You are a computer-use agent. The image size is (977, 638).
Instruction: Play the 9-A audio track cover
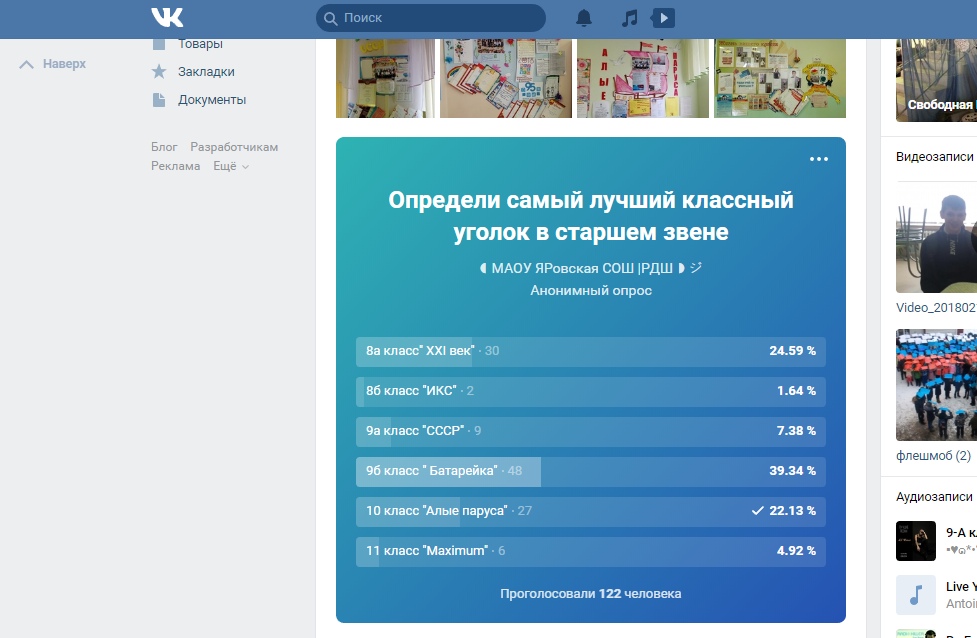click(x=915, y=541)
